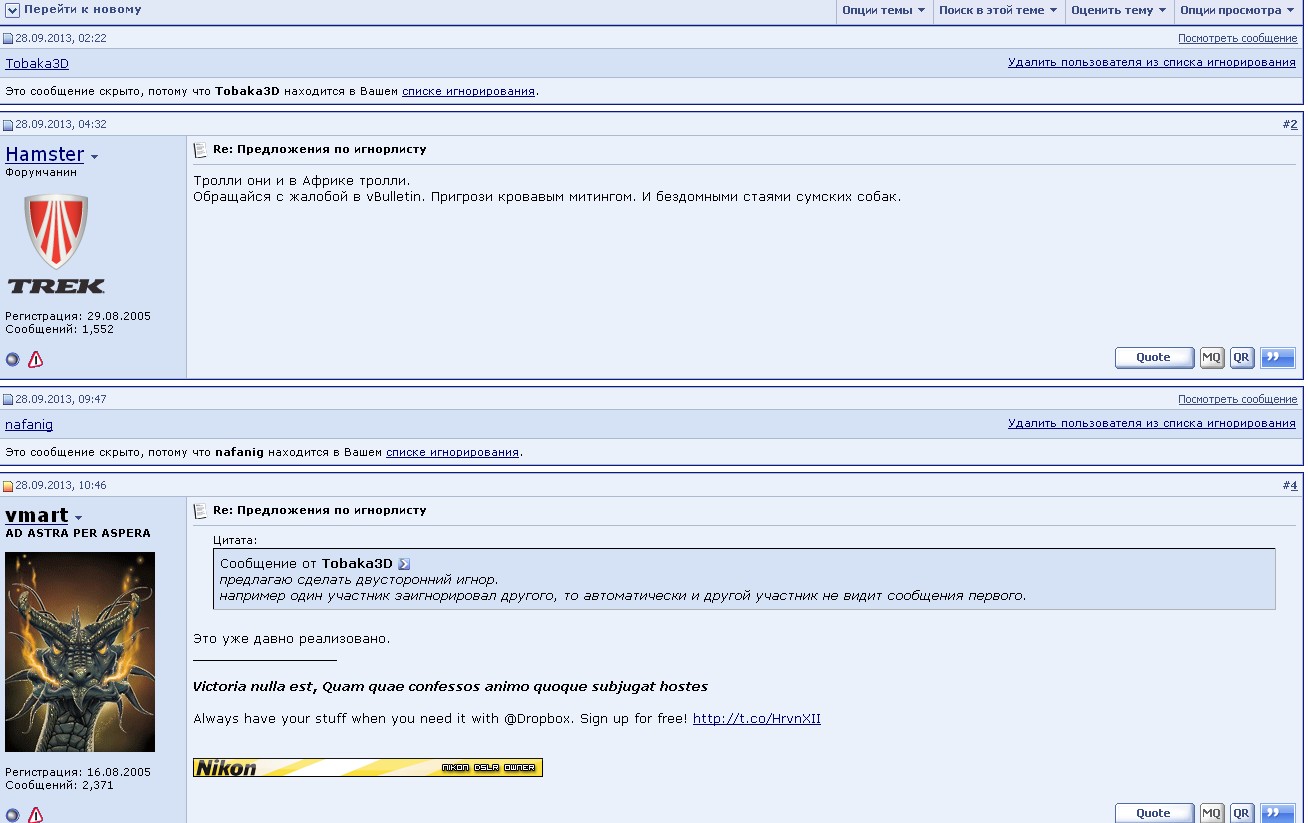The width and height of the screenshot is (1308, 823).
Task: Click the view-post arrow next to quoted Tobaka3D
Action: click(x=404, y=564)
